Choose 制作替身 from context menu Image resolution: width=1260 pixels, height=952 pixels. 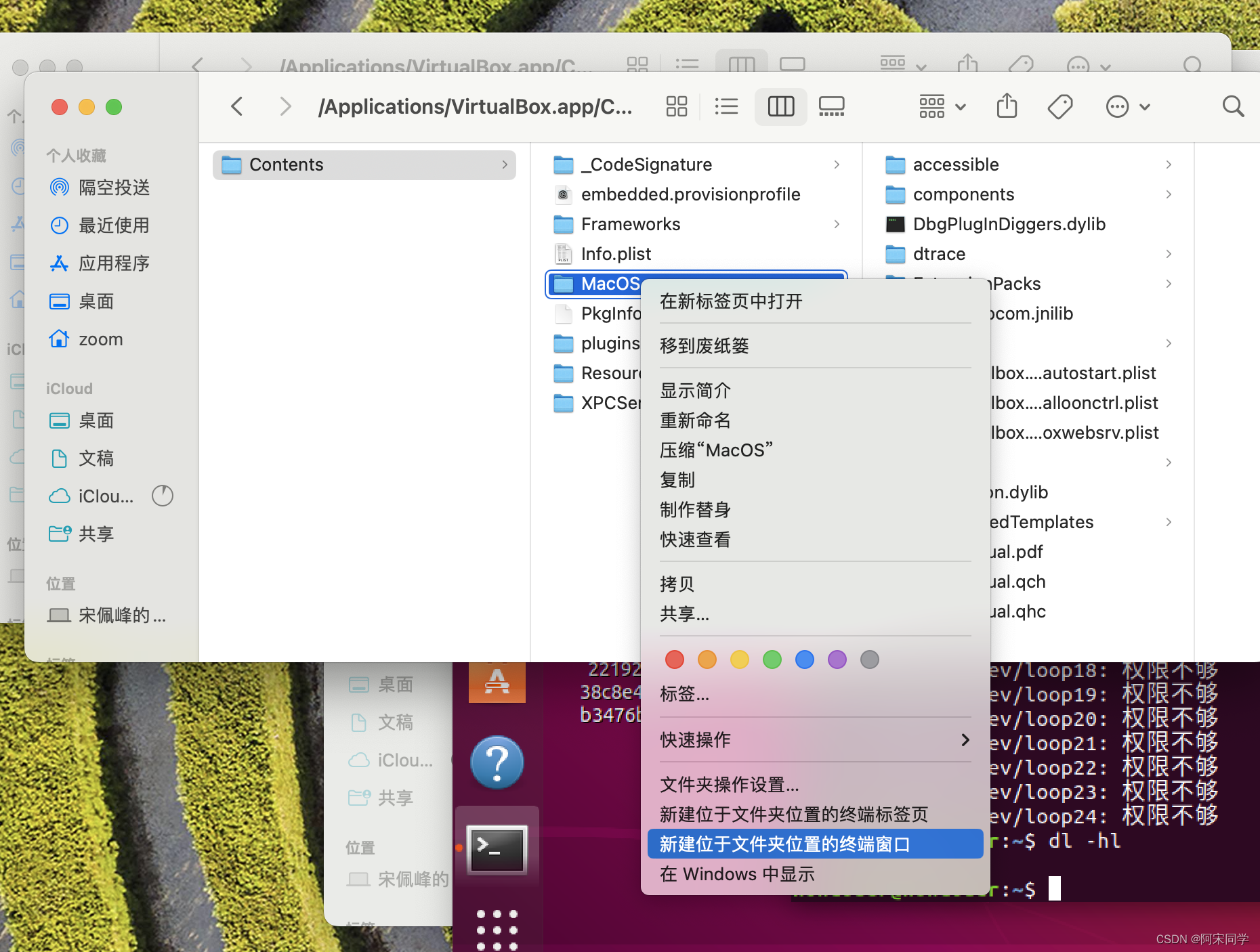tap(815, 510)
